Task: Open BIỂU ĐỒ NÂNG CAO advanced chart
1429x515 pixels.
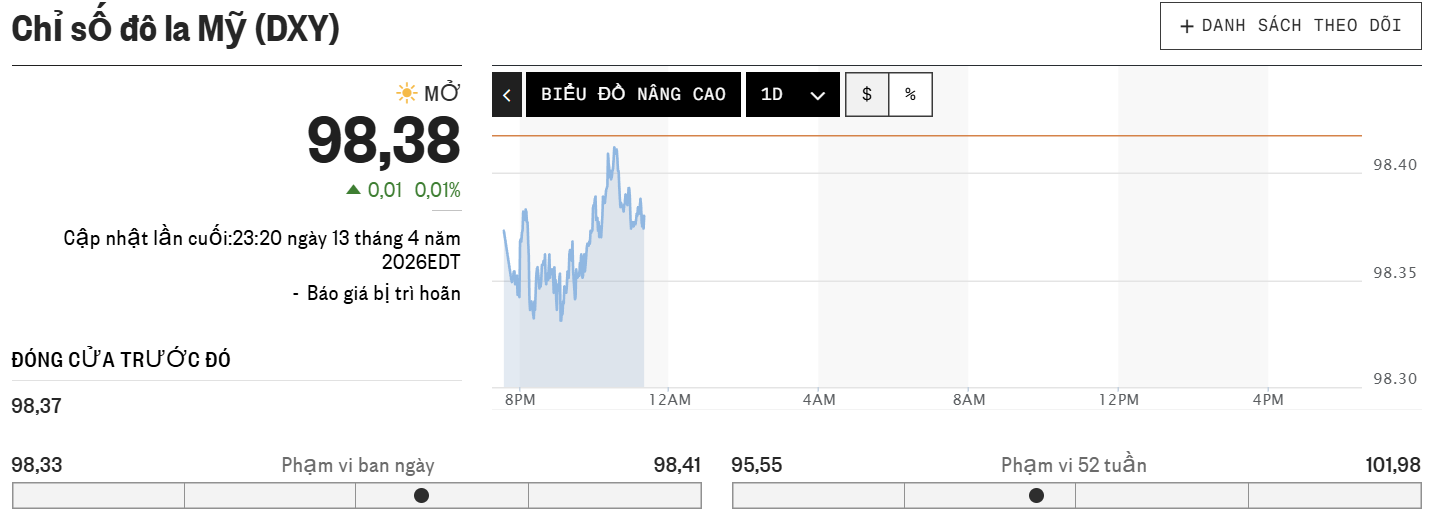Action: tap(633, 95)
